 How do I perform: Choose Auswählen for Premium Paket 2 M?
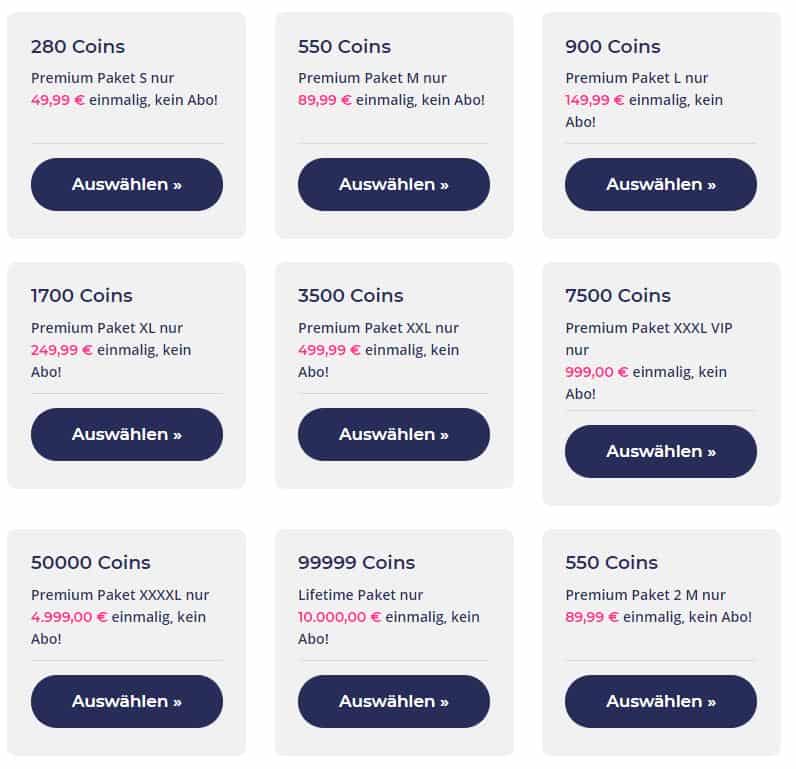(x=661, y=701)
